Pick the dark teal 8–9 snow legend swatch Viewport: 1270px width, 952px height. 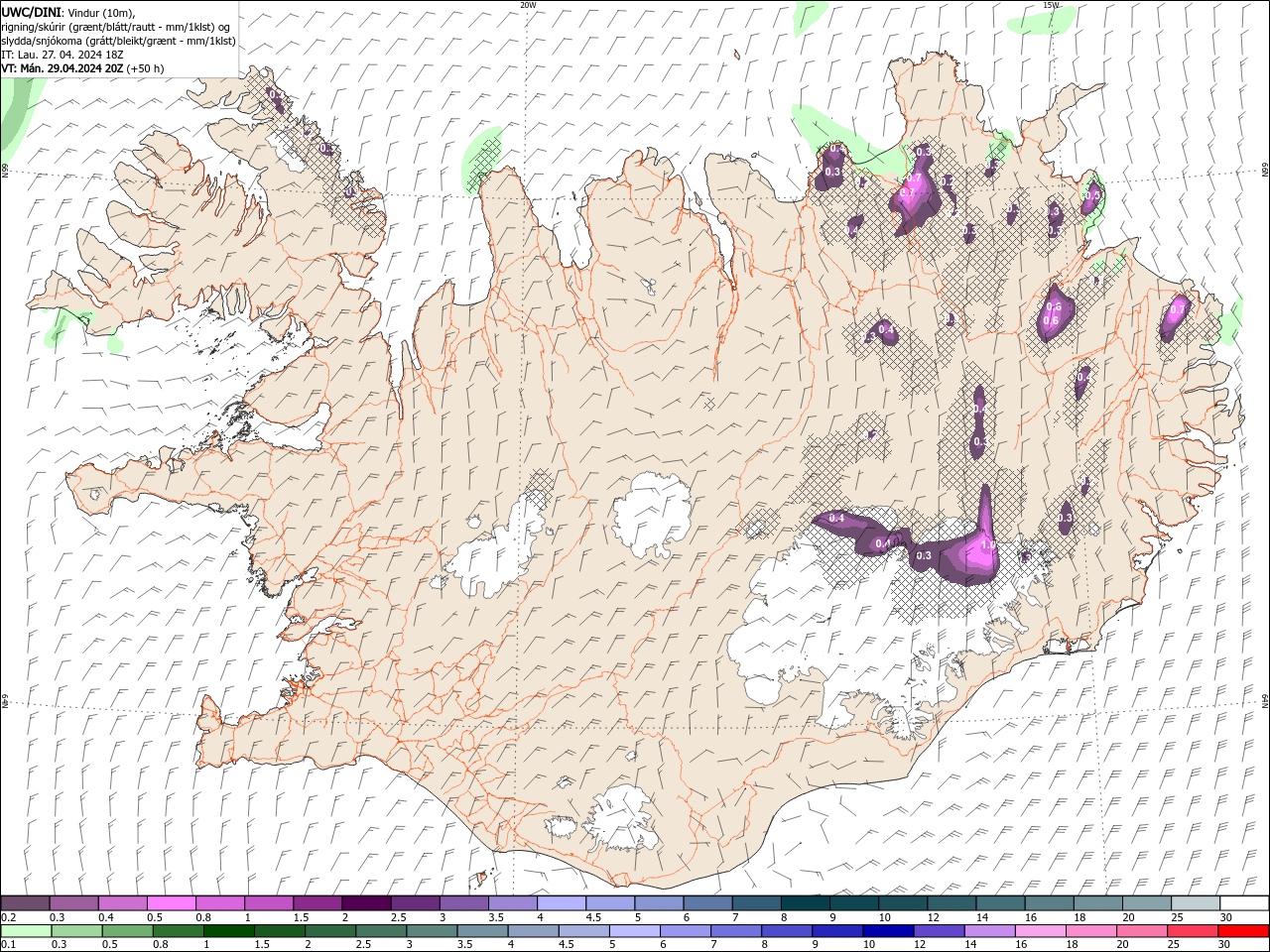click(x=805, y=903)
